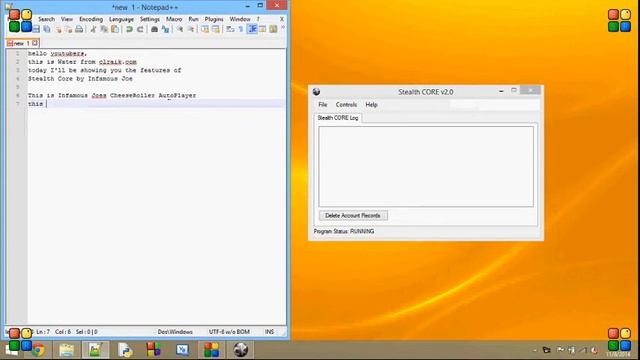Open the Controls menu in Stealth CORE
Image resolution: width=640 pixels, height=360 pixels.
click(x=346, y=105)
